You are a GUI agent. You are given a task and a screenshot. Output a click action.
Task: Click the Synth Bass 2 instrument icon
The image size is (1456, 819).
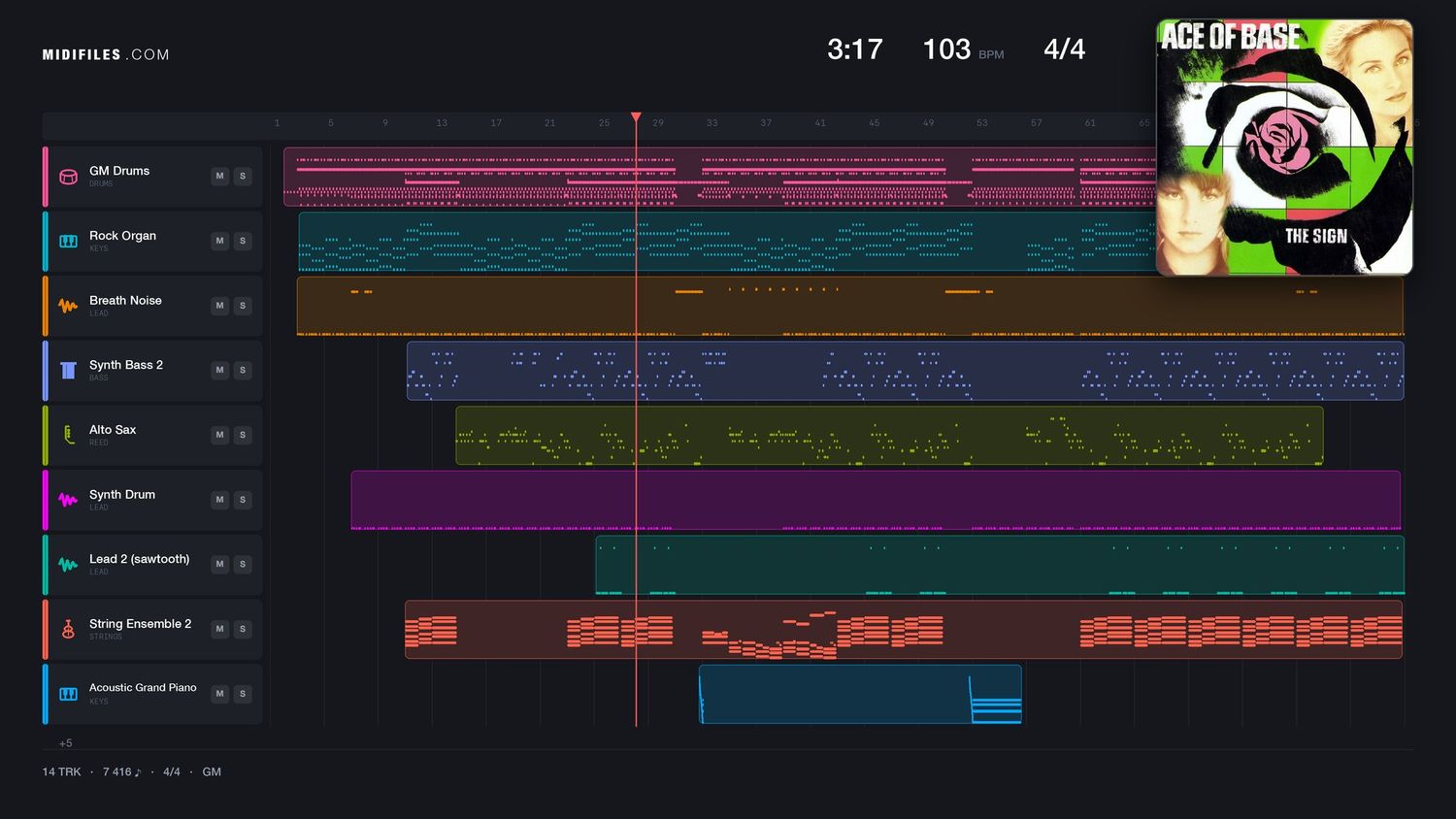coord(68,370)
